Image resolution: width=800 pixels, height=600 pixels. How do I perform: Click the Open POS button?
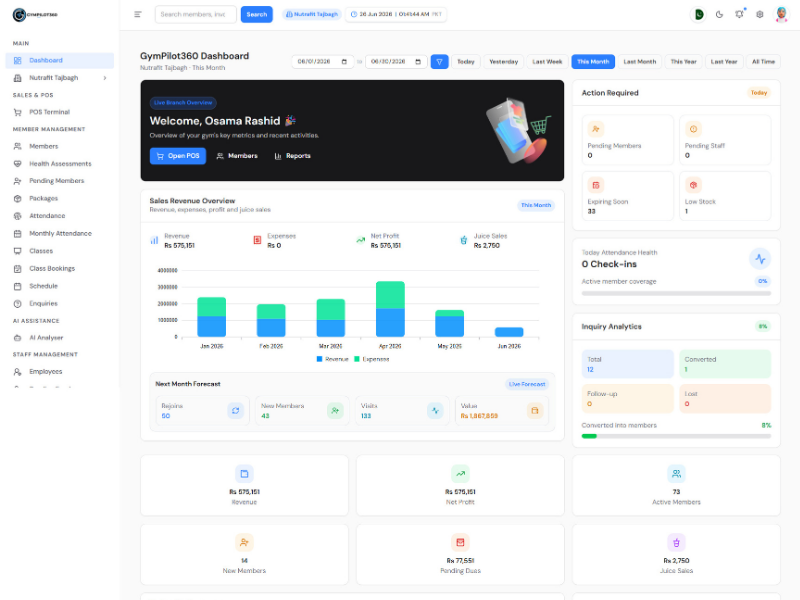click(x=178, y=156)
